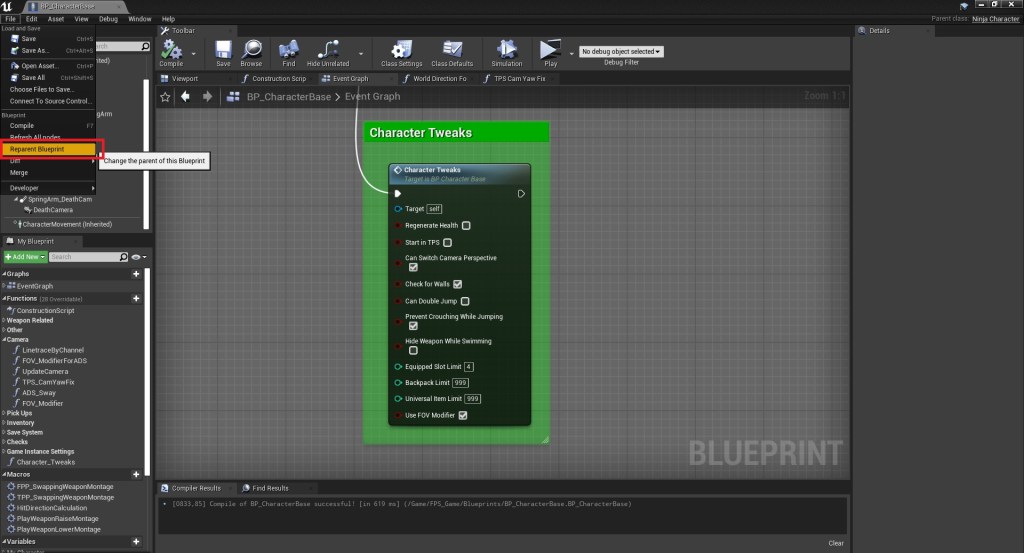The image size is (1024, 553).
Task: Switch to the Construction Script tab
Action: click(278, 78)
